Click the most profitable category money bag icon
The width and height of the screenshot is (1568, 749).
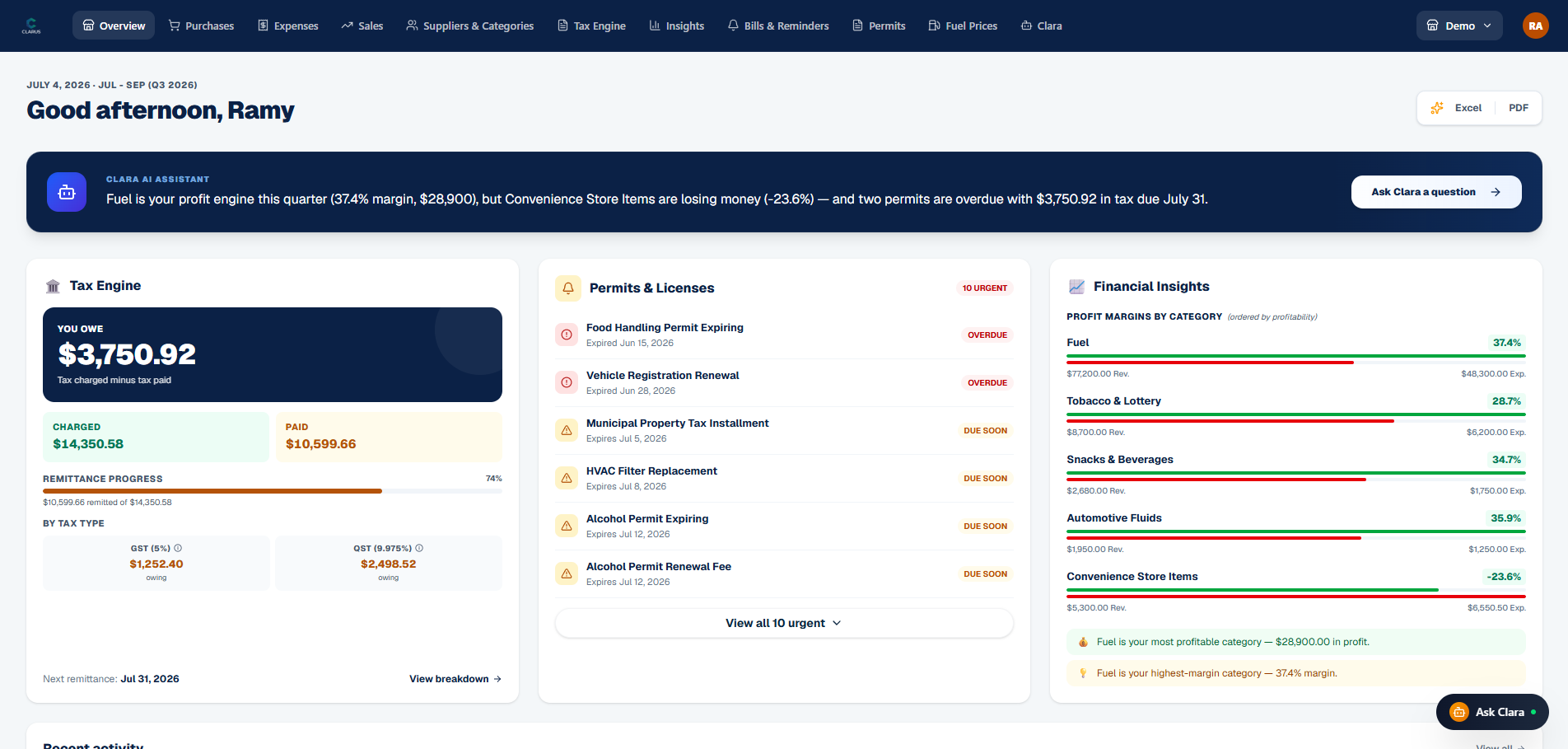click(1083, 642)
